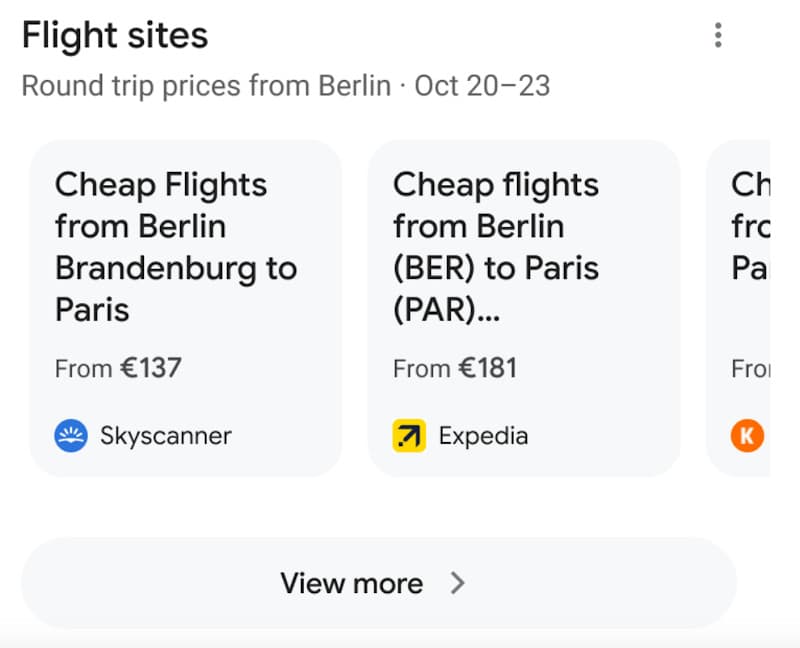This screenshot has height=648, width=800.
Task: Select the first flight result card
Action: click(x=187, y=307)
